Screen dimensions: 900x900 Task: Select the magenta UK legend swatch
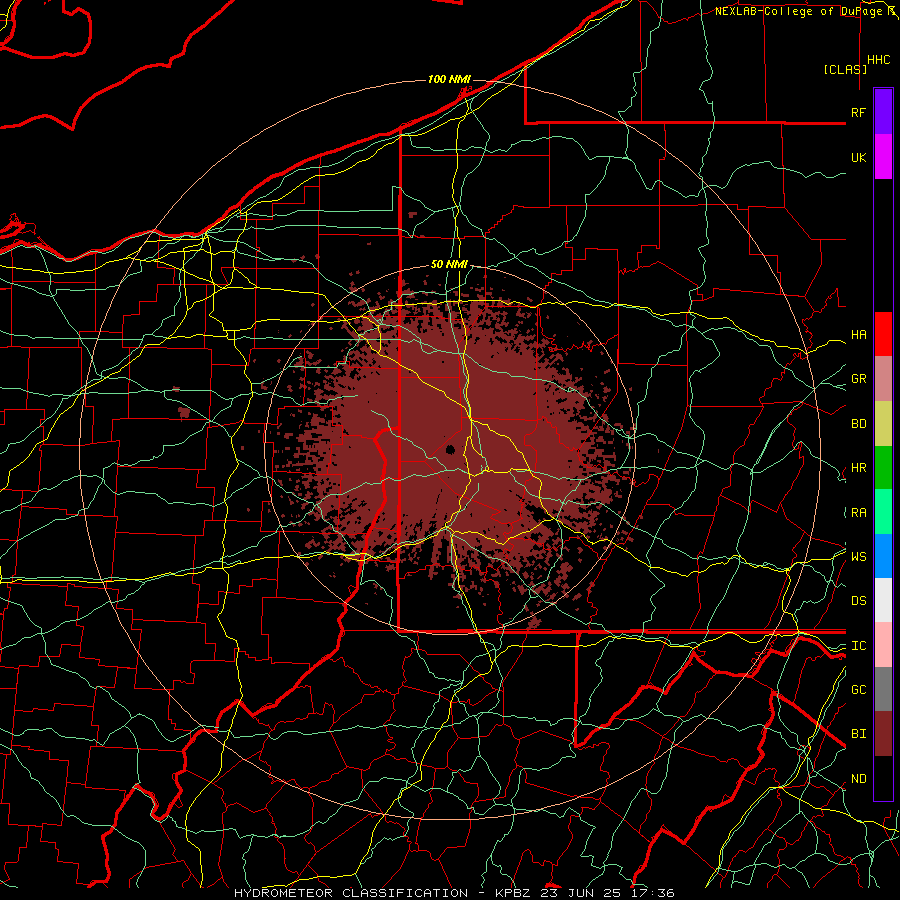[883, 157]
